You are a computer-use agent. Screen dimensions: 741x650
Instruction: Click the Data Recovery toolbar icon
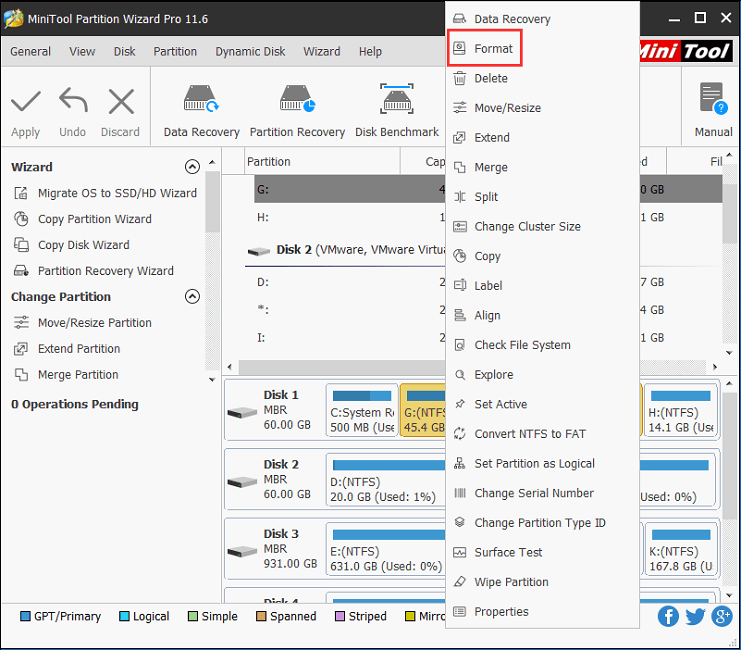click(x=201, y=100)
